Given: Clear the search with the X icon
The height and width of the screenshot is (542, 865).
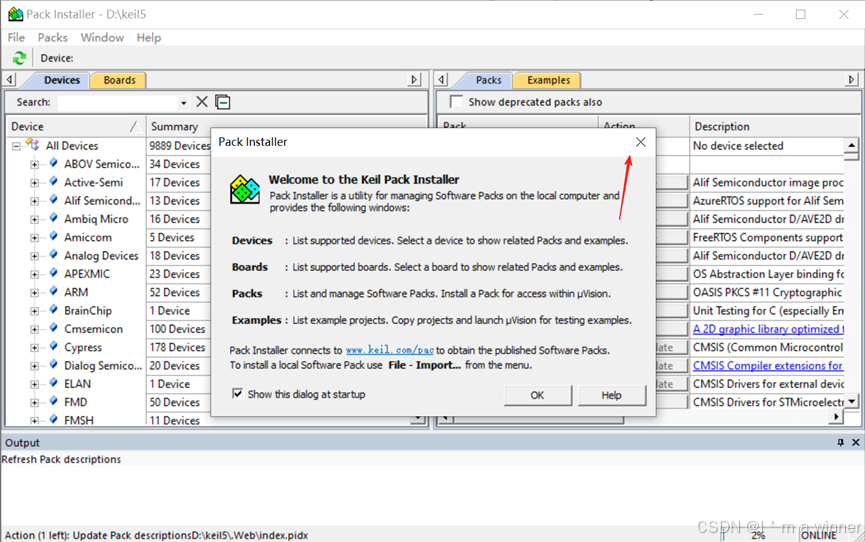Looking at the screenshot, I should point(202,102).
